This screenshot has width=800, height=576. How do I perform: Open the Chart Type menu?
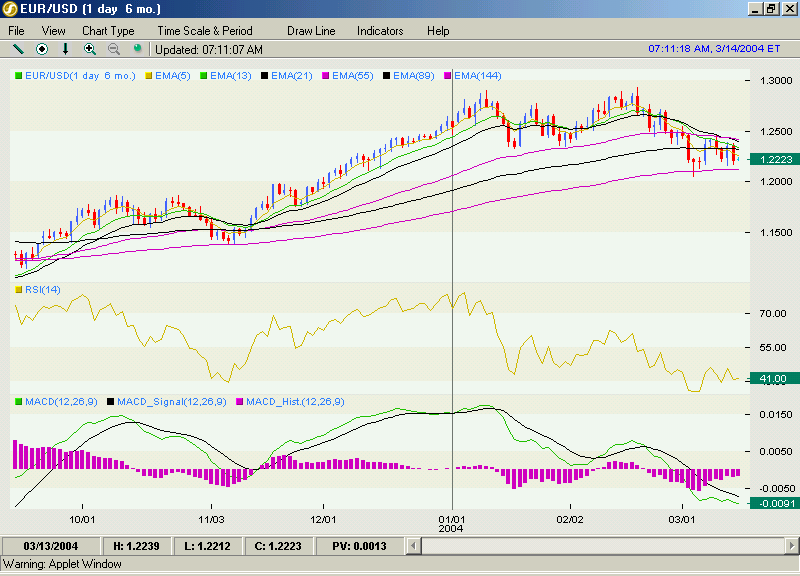point(108,31)
